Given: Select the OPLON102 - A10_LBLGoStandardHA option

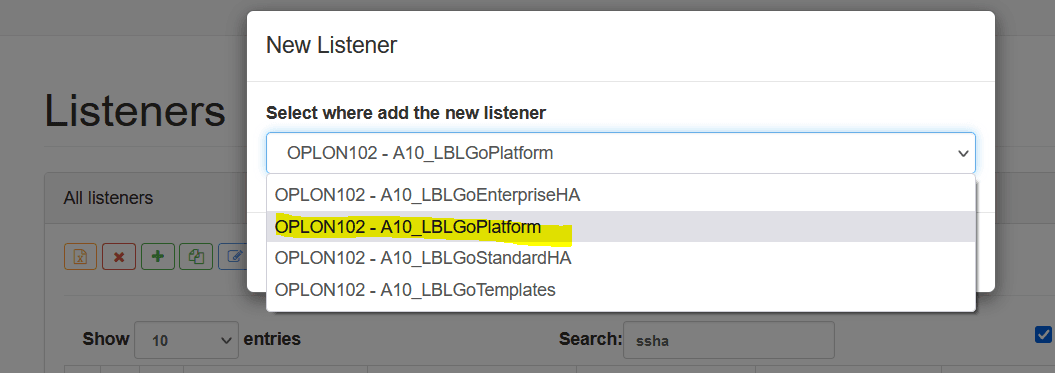Looking at the screenshot, I should click(x=620, y=258).
